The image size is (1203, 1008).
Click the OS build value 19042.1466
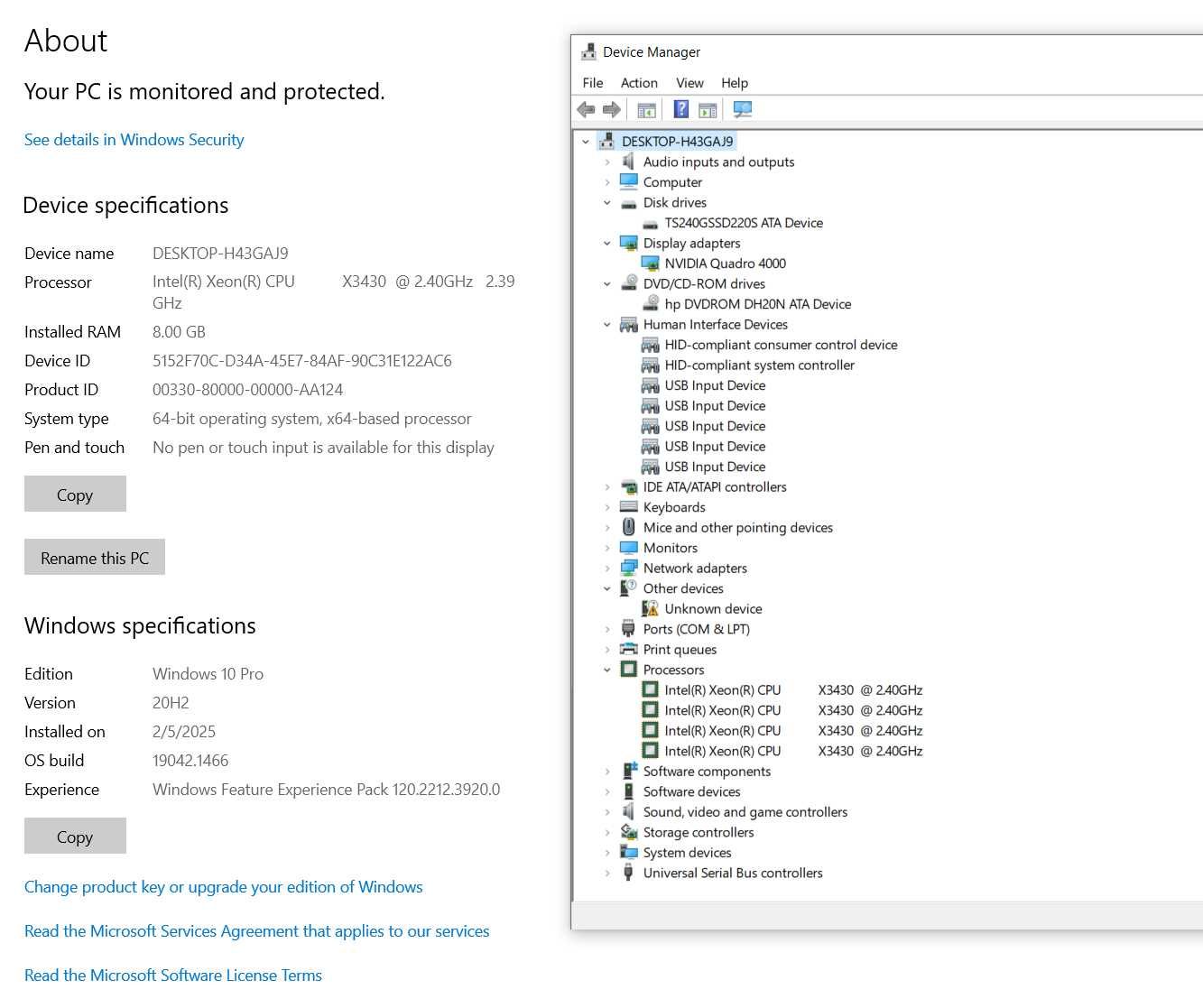pos(190,760)
